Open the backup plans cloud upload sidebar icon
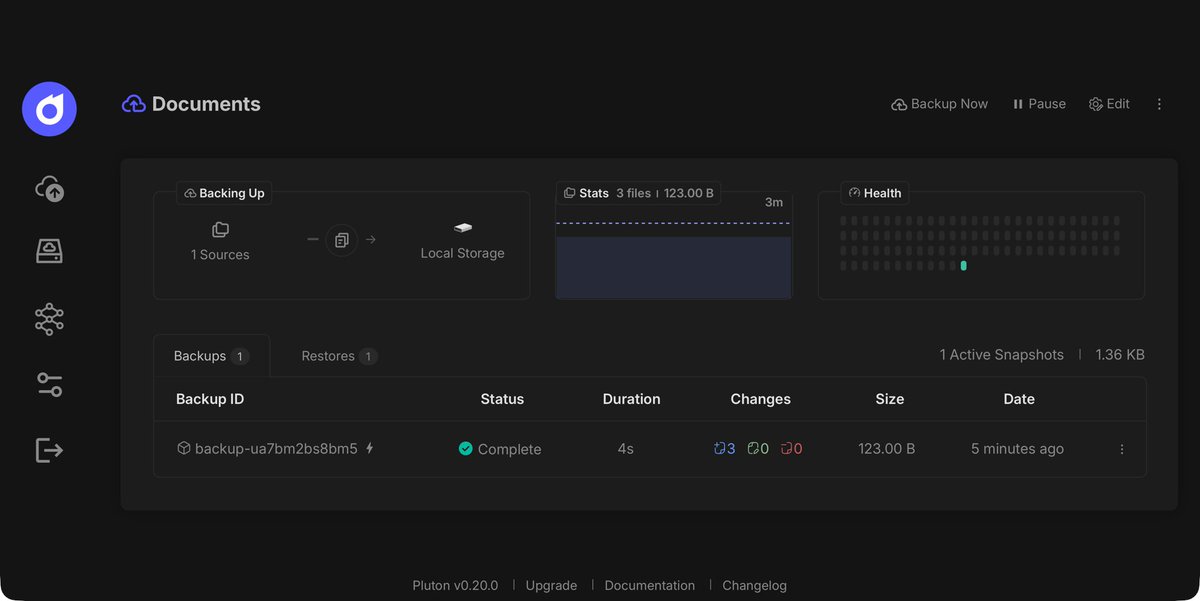This screenshot has height=601, width=1200. pyautogui.click(x=49, y=188)
